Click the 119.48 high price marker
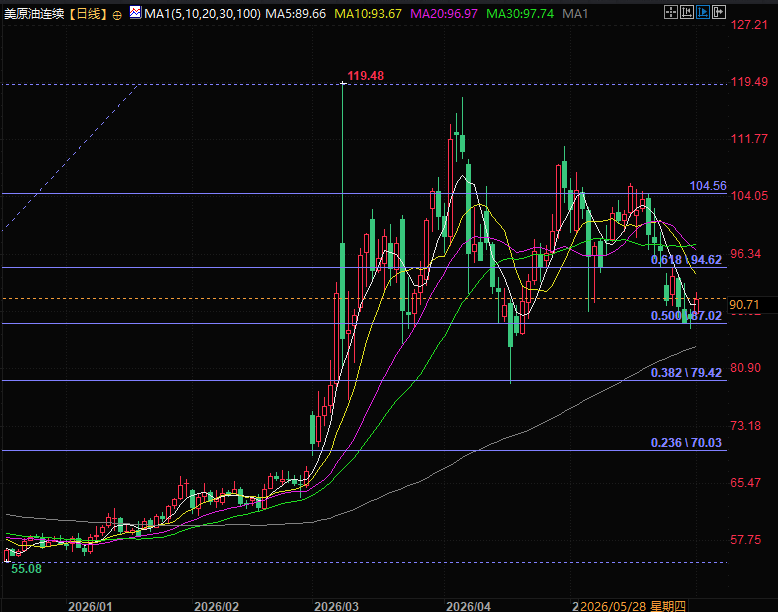 [x=365, y=75]
